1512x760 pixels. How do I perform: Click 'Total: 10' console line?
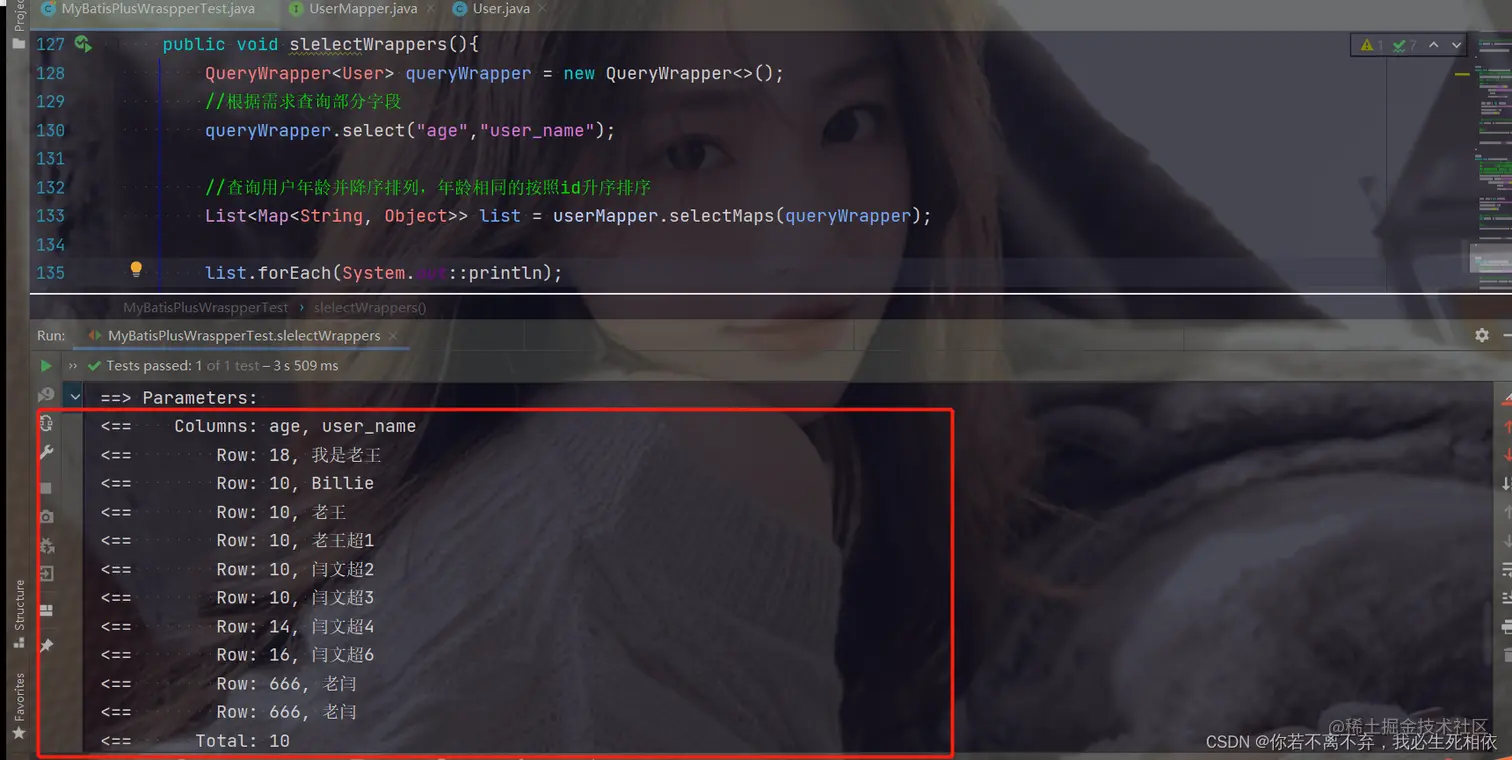point(195,741)
